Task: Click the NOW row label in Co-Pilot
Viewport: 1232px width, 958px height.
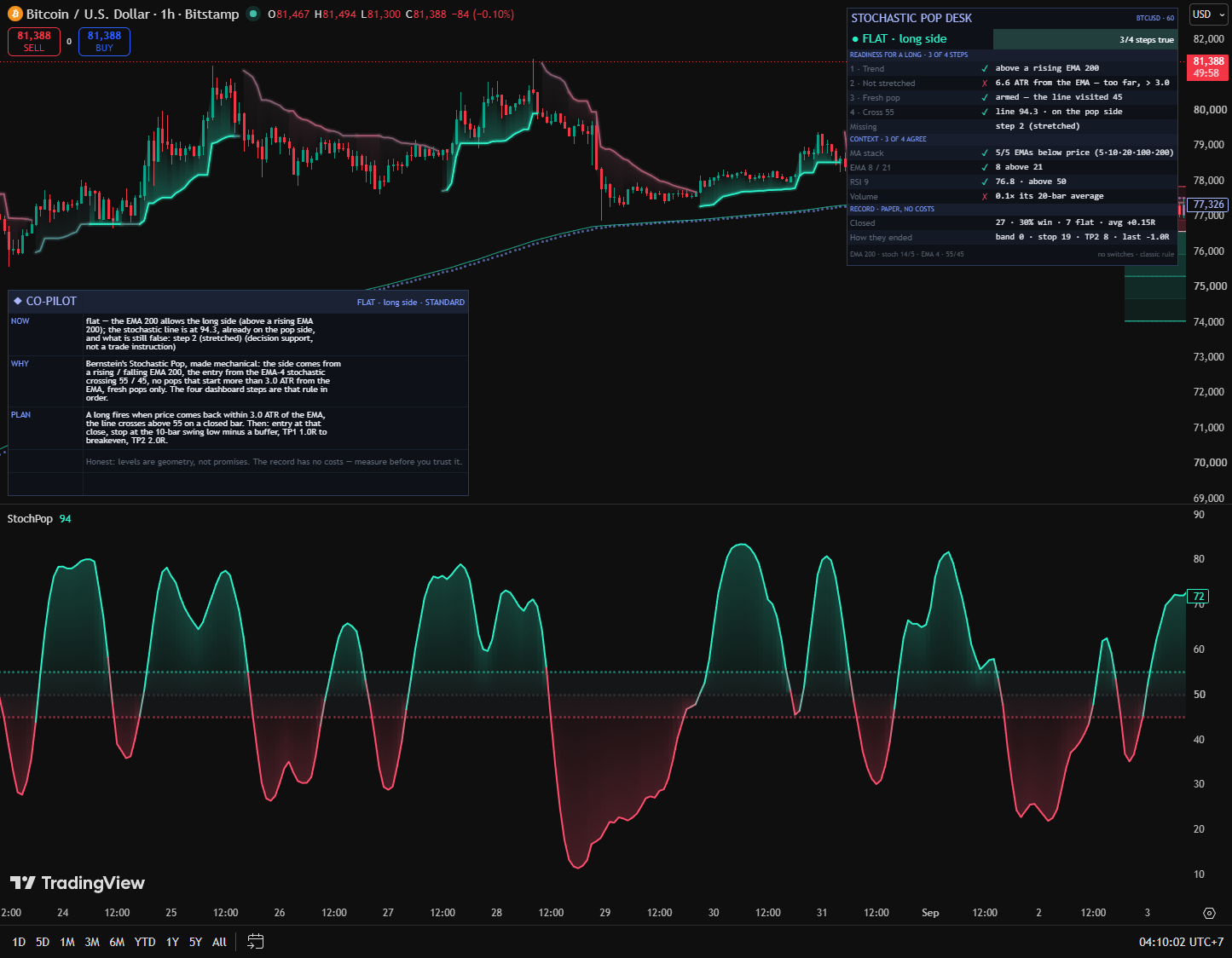Action: 20,321
